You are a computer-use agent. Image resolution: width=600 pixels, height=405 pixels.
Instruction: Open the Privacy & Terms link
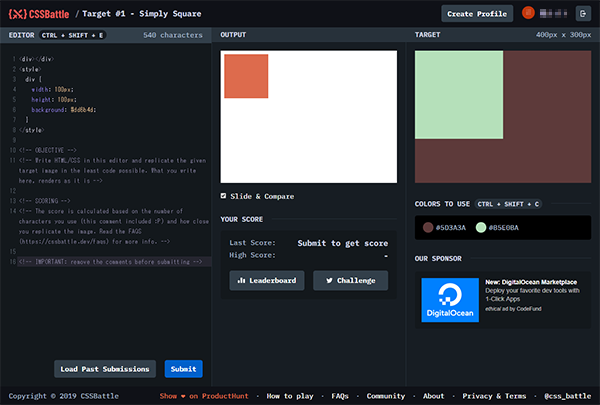tap(494, 396)
